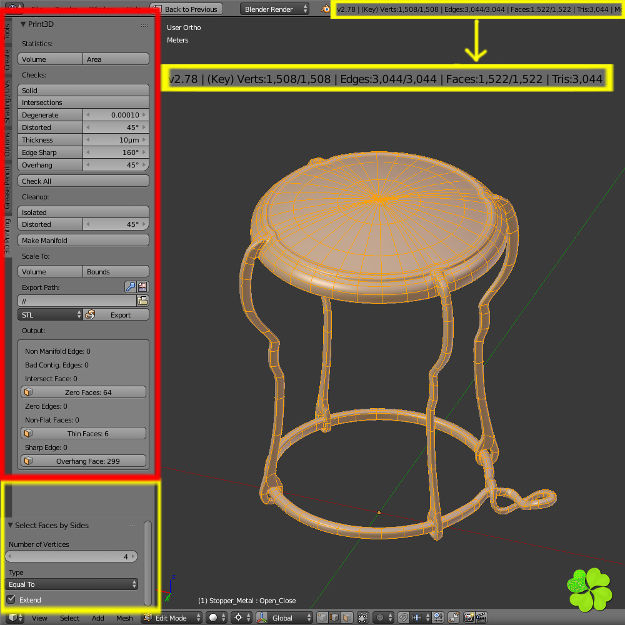Image resolution: width=625 pixels, height=625 pixels.
Task: Select edge select mode icon
Action: pyautogui.click(x=335, y=617)
